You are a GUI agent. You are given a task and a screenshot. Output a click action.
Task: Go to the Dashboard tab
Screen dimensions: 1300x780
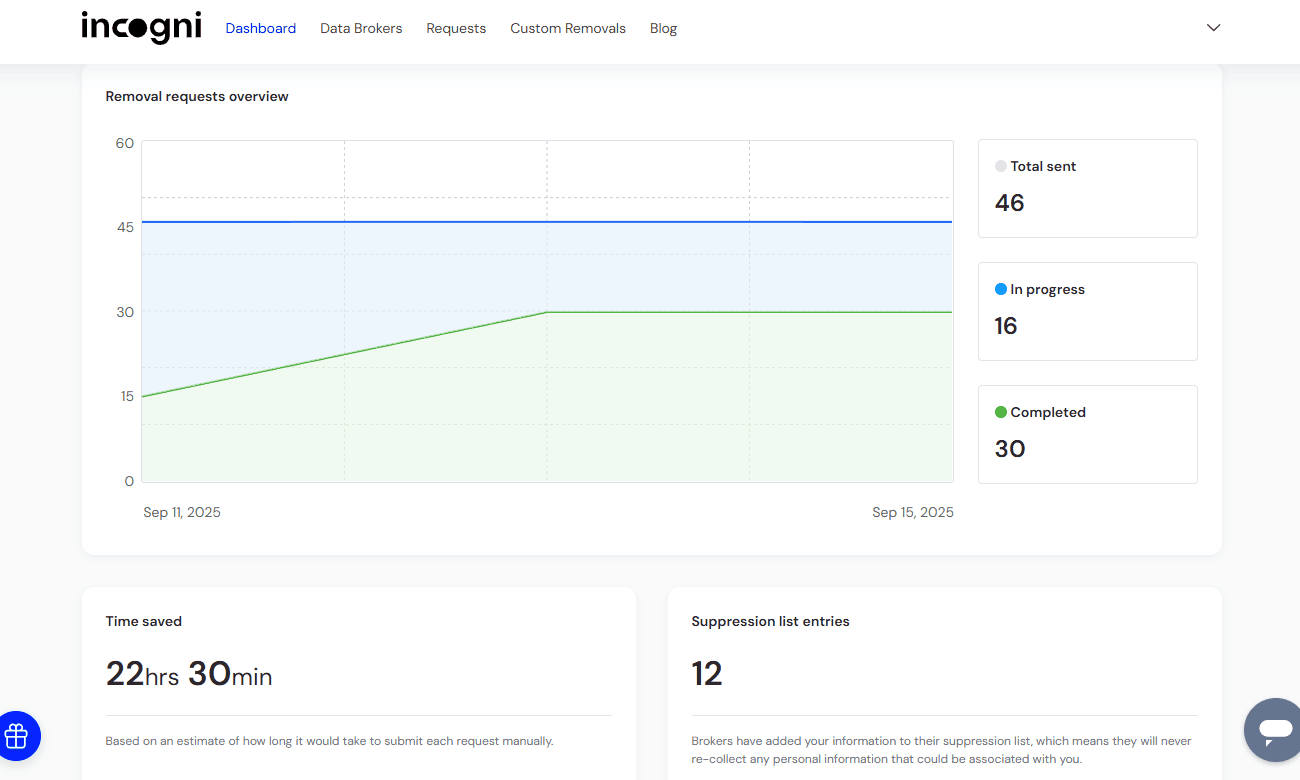click(x=261, y=28)
